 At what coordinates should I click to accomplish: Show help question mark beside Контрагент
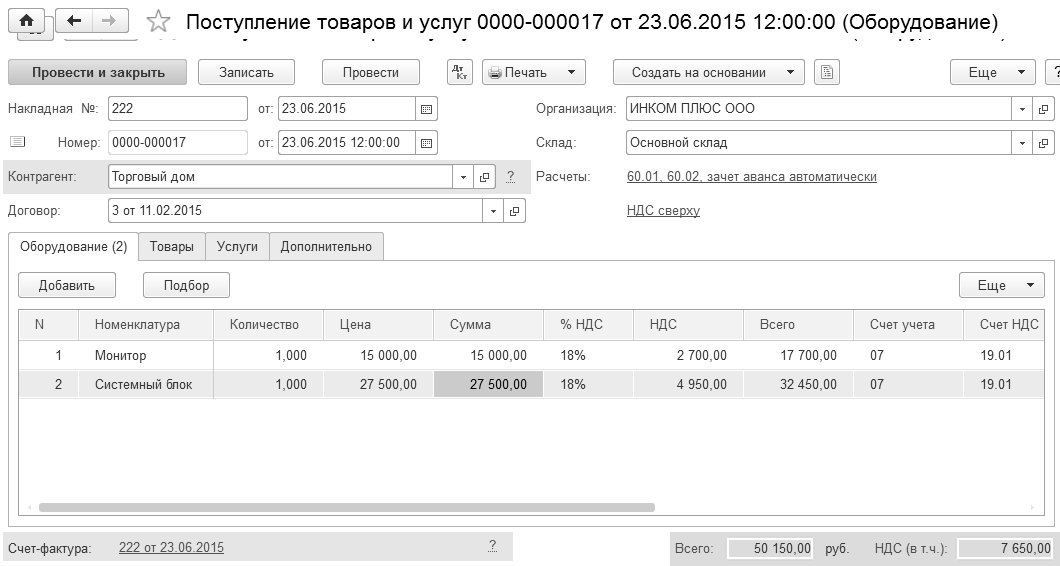[x=510, y=177]
